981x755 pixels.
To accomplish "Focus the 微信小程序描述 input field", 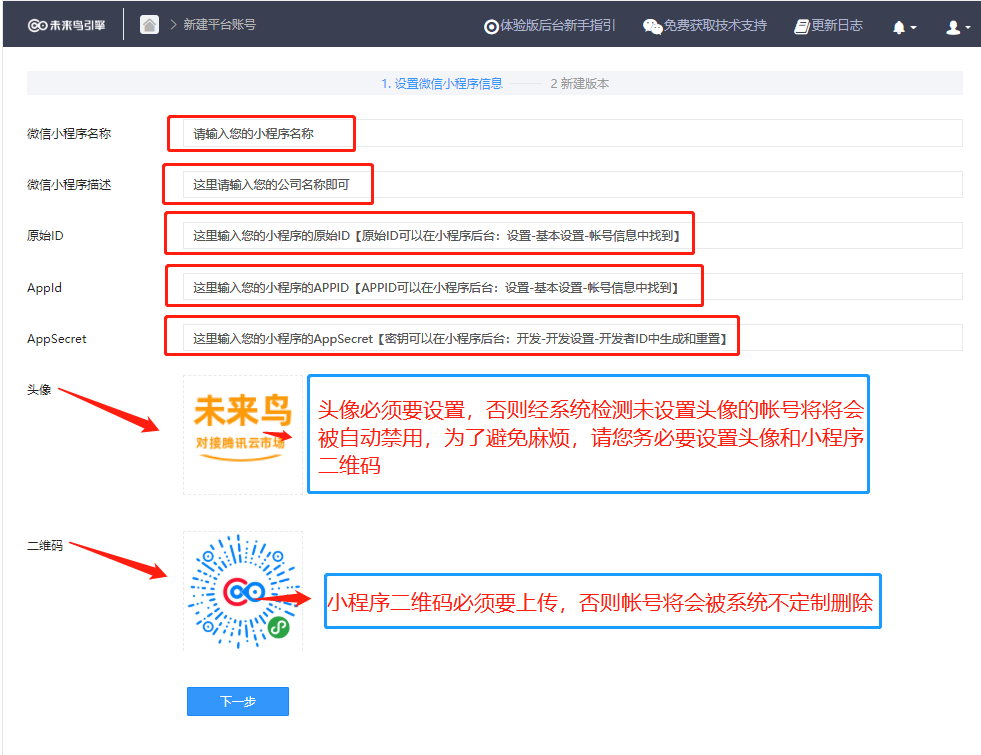I will click(572, 185).
